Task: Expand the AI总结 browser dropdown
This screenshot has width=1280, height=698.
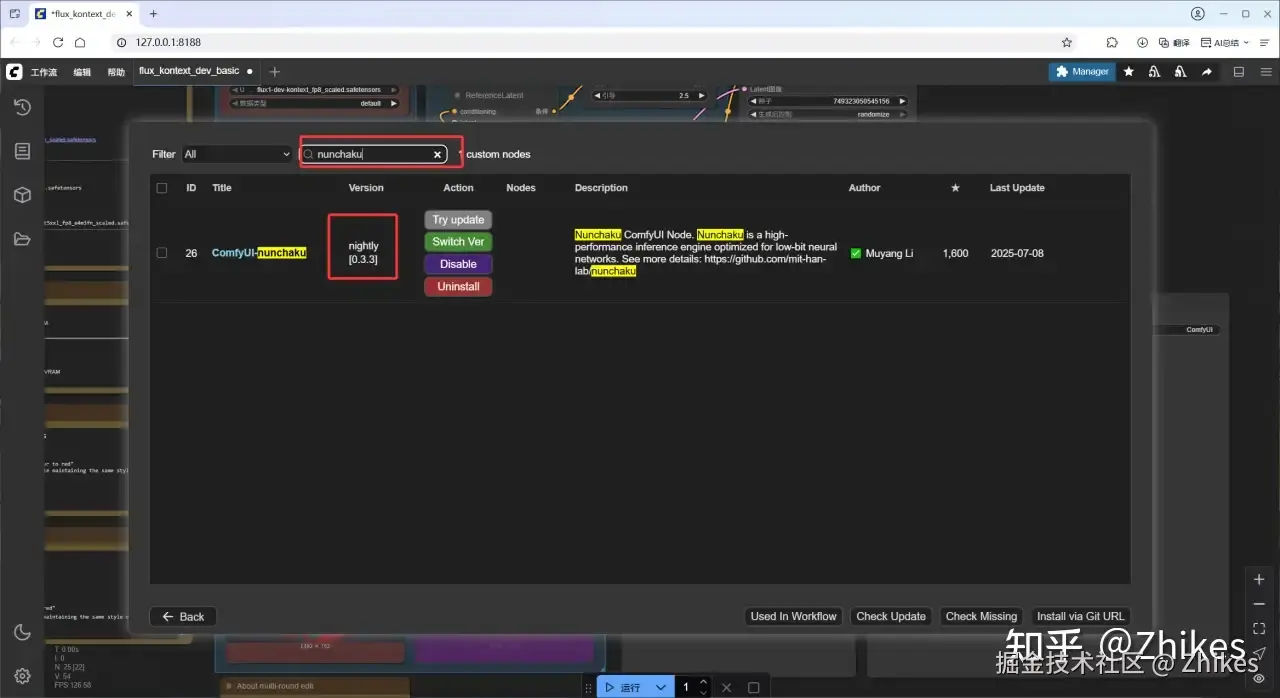Action: click(1226, 43)
